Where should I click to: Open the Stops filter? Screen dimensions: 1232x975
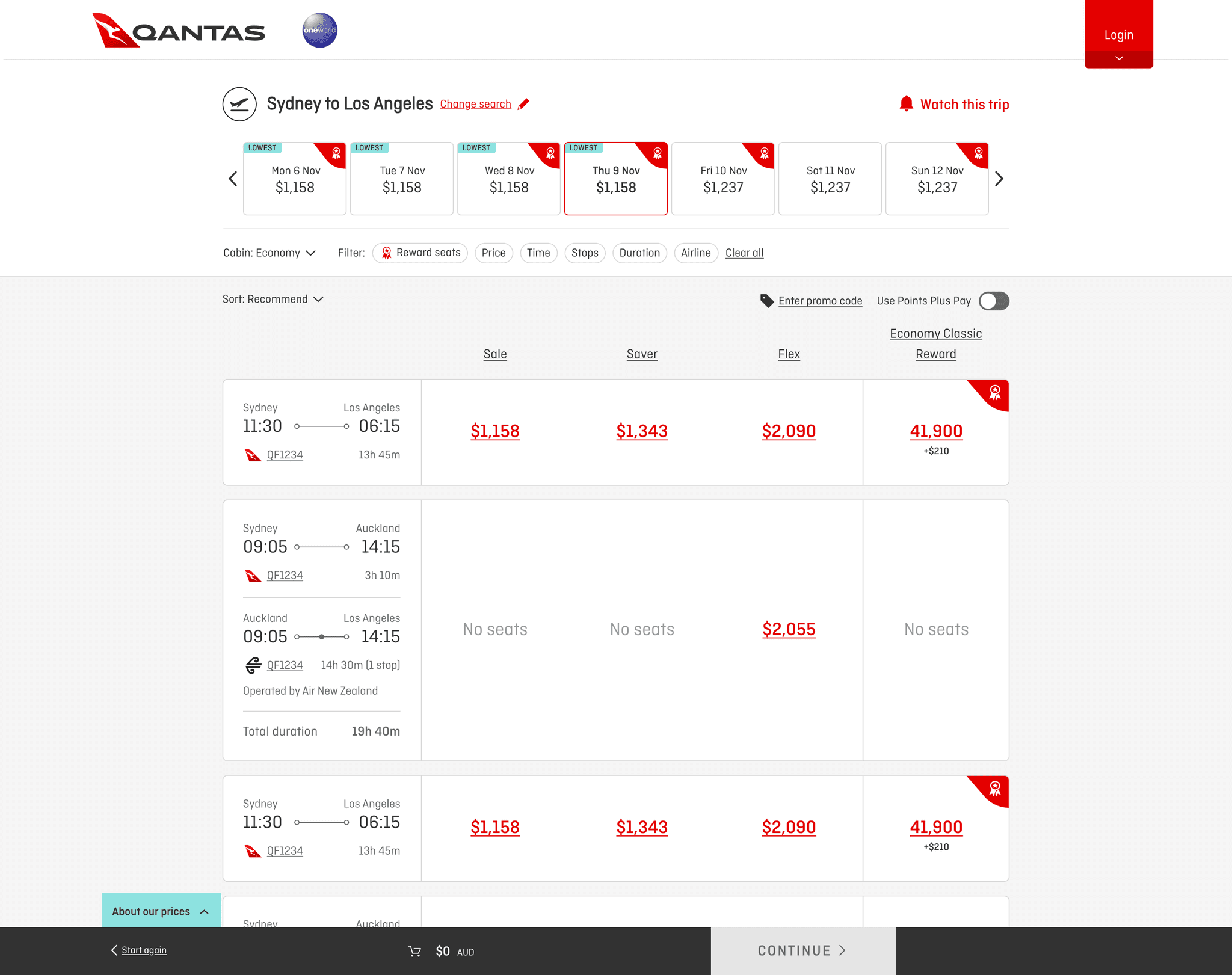(585, 253)
